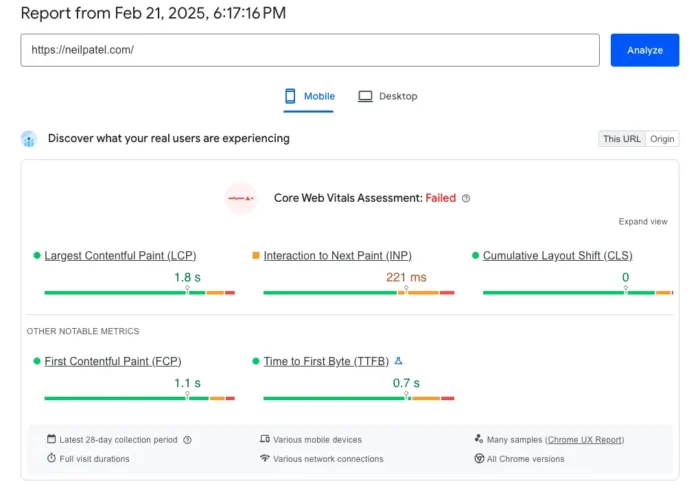Open Cumulative Layout Shift (CLS) link

tap(558, 255)
